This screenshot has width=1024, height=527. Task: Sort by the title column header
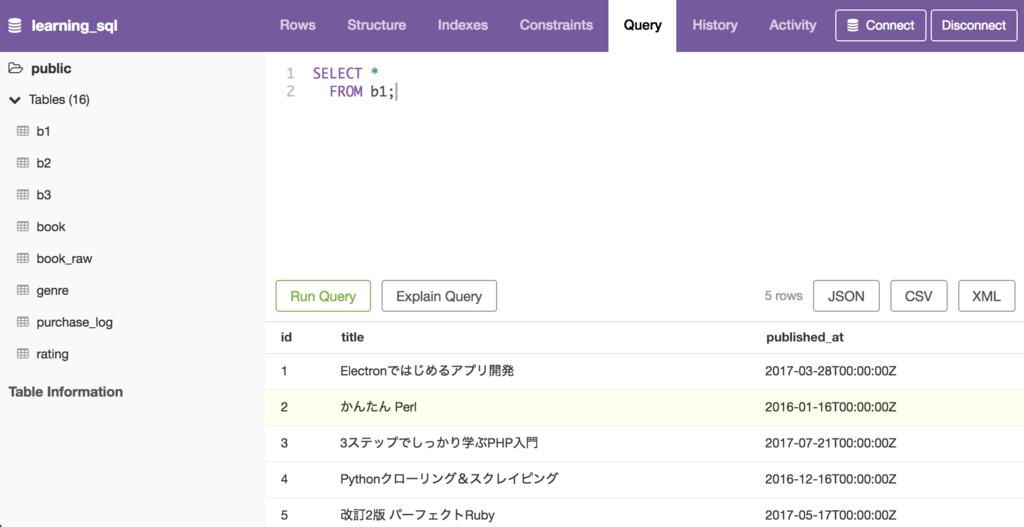(352, 337)
